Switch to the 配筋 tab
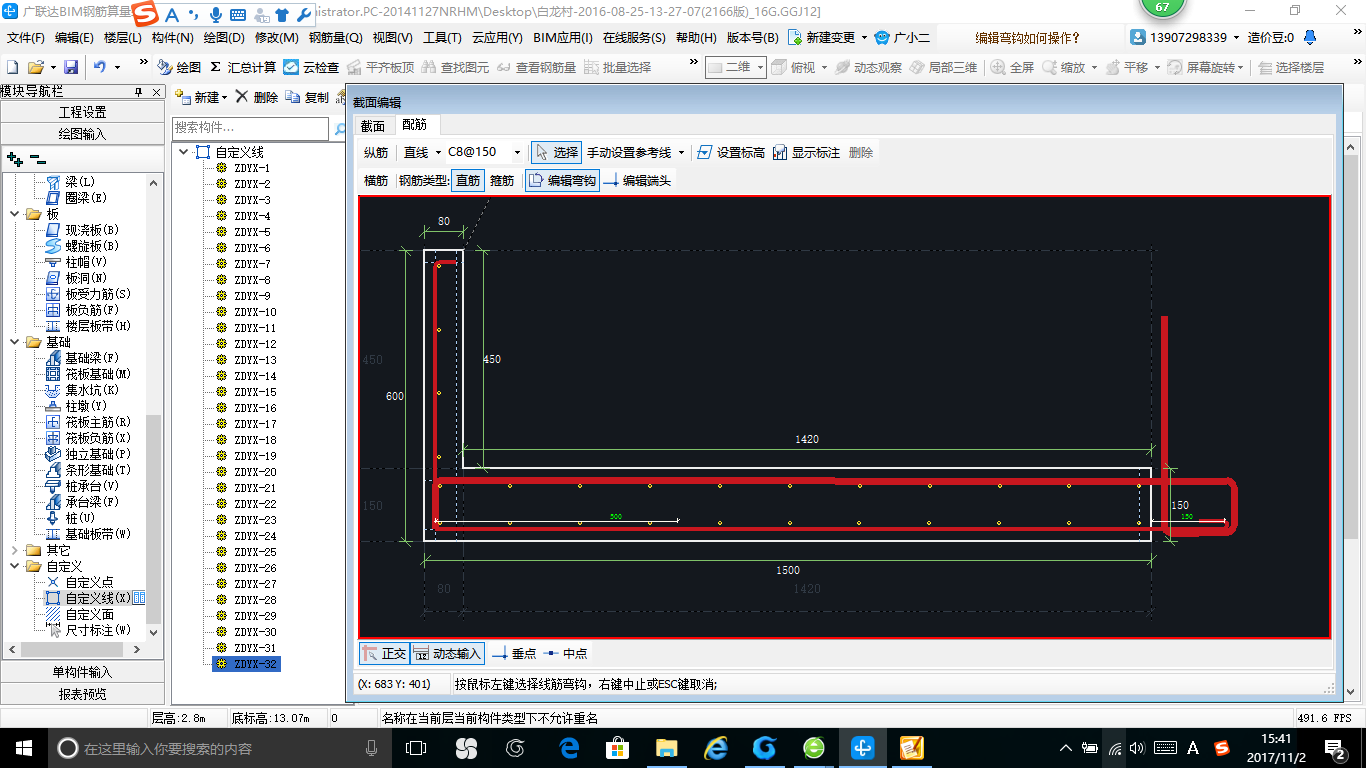 coord(414,125)
